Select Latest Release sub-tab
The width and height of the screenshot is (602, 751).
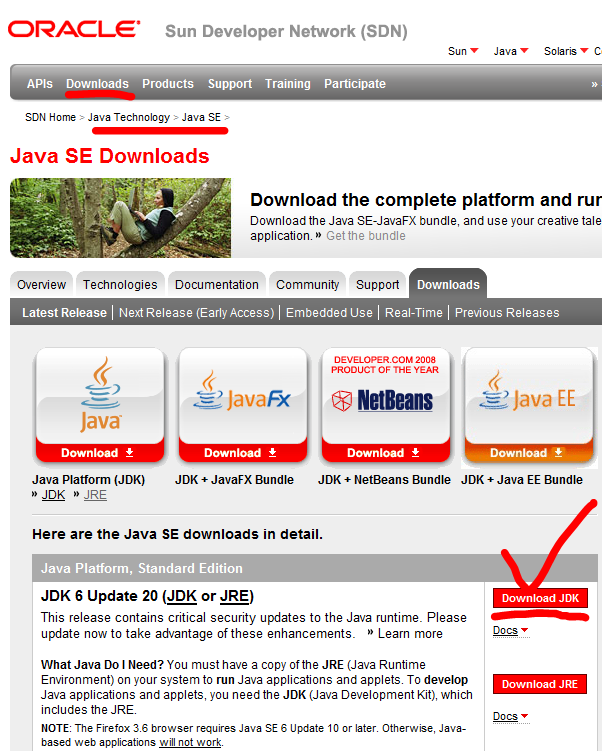[x=64, y=313]
